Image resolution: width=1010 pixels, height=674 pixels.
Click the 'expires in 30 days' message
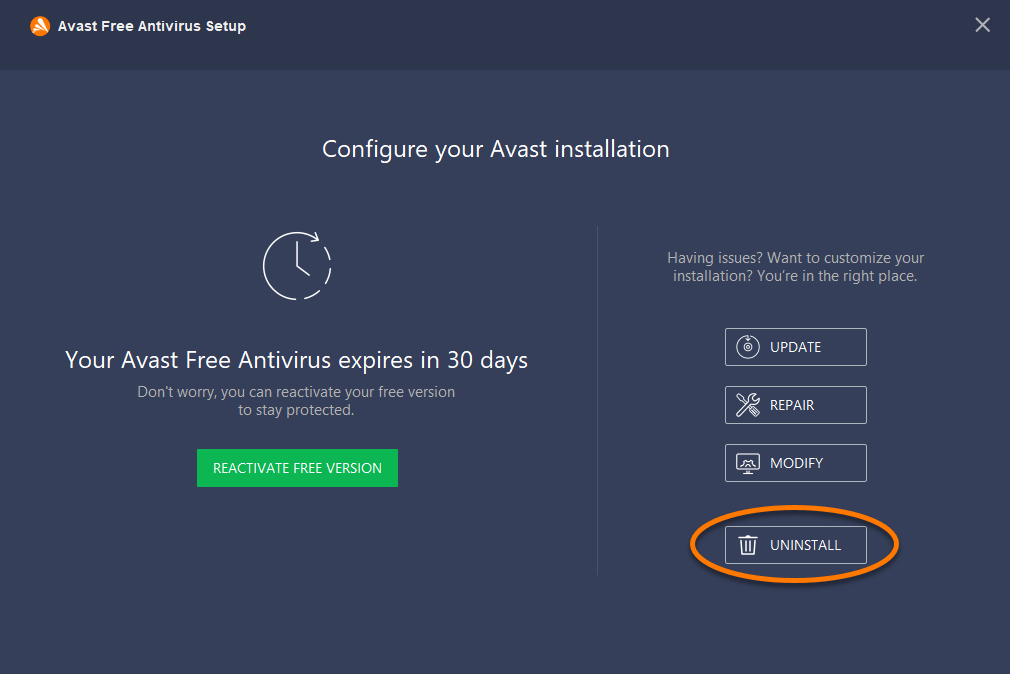[297, 359]
